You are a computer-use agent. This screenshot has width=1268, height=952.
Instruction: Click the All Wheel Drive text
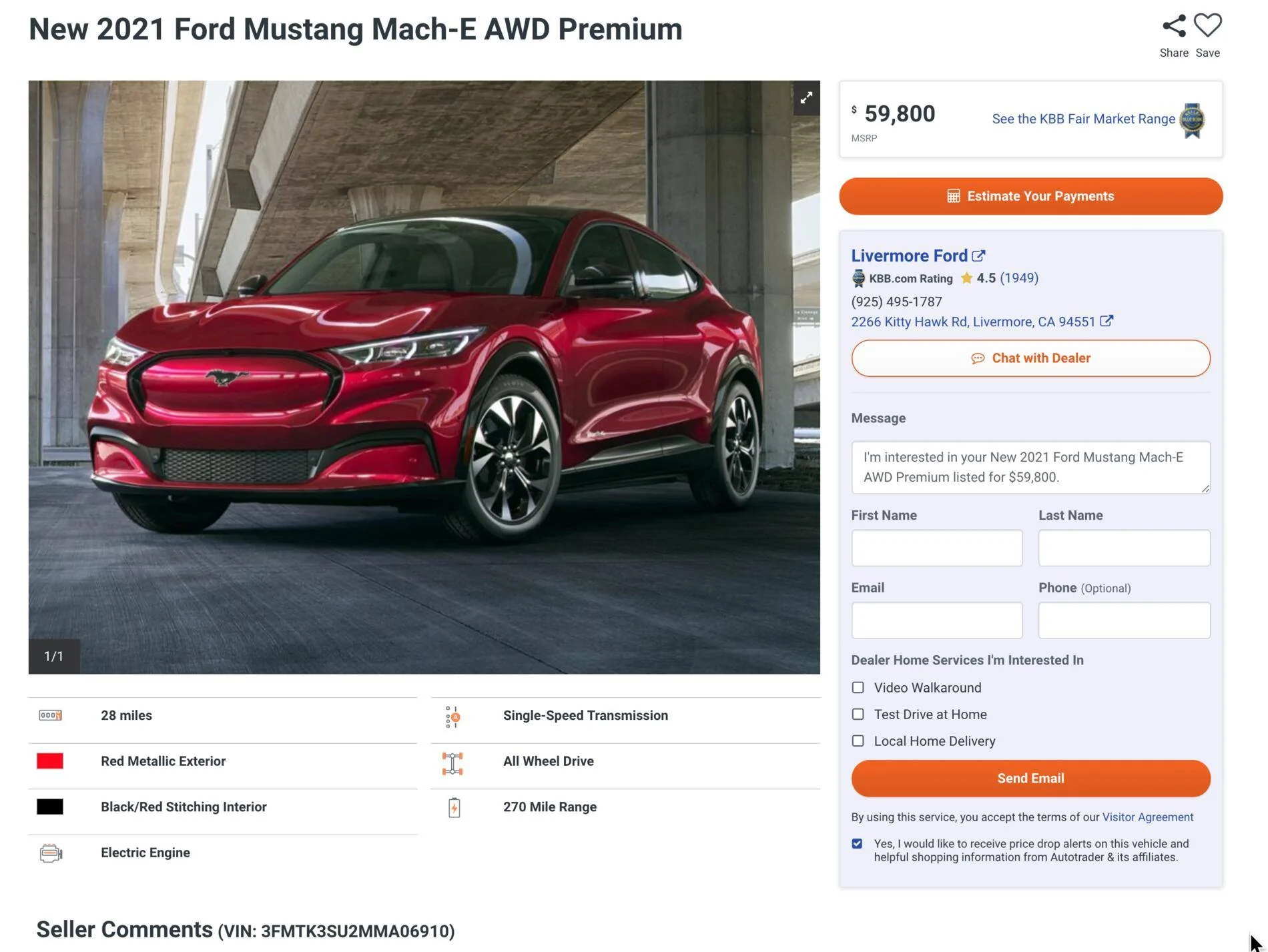coord(549,761)
